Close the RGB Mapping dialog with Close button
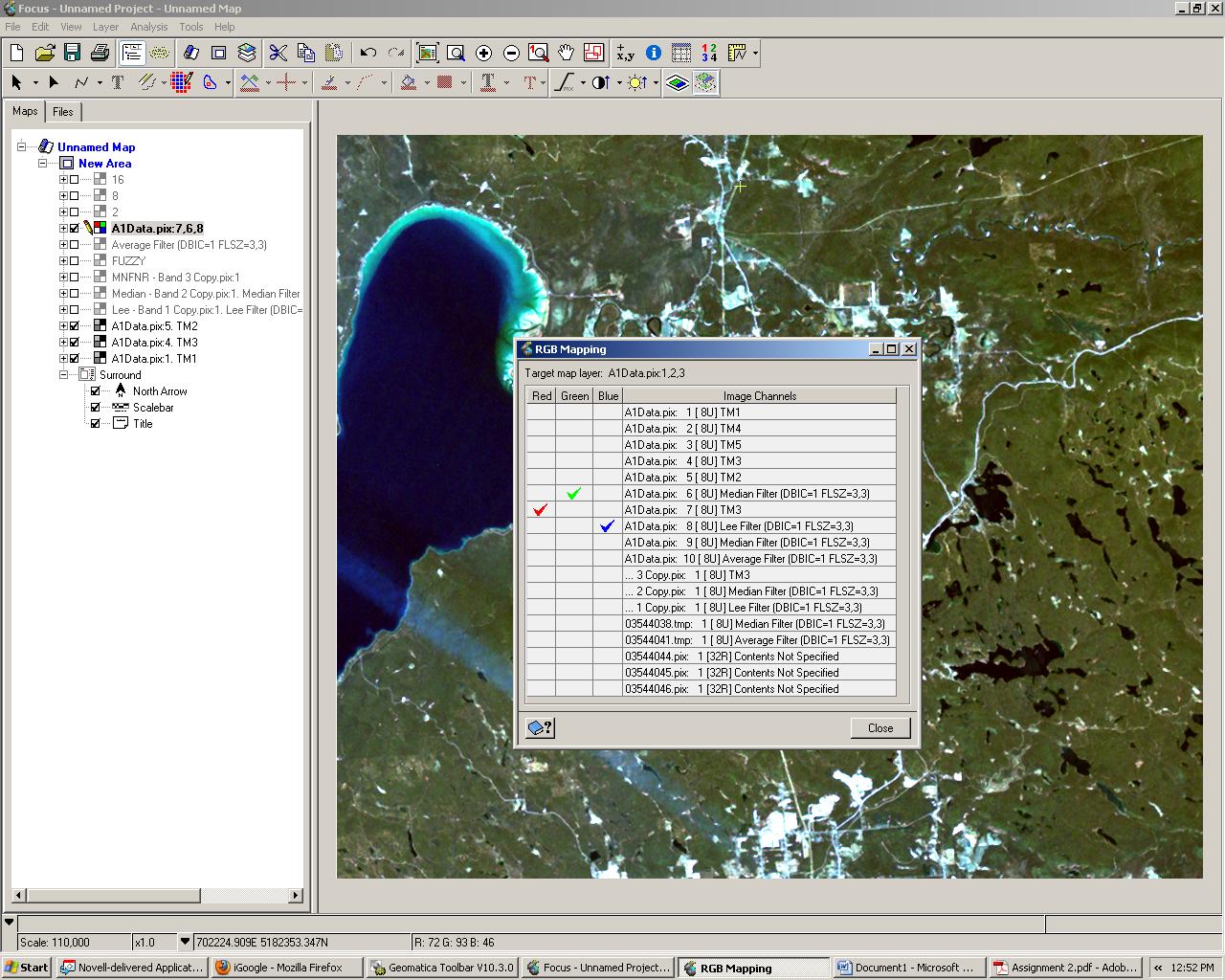 [x=880, y=728]
